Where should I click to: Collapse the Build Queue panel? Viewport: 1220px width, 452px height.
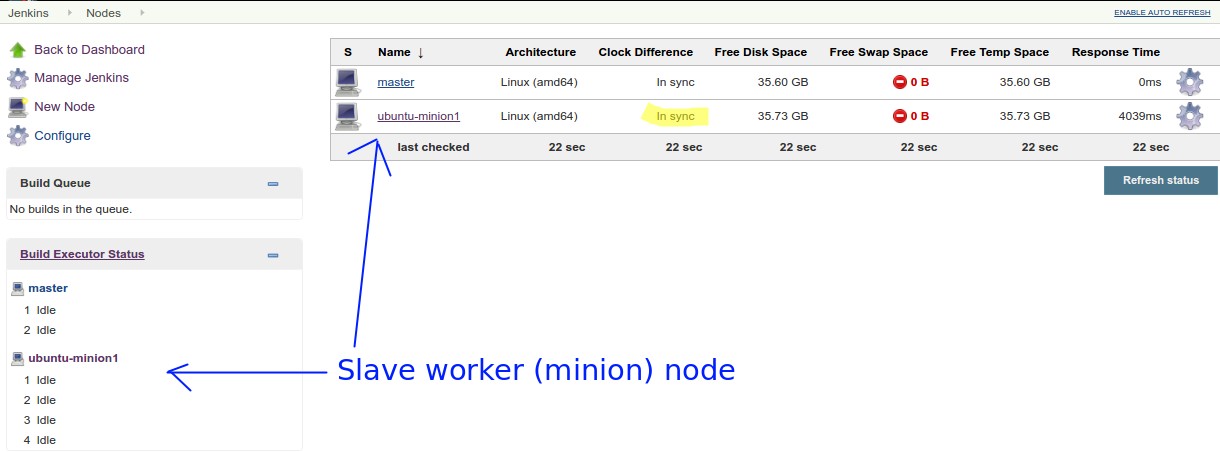point(273,184)
